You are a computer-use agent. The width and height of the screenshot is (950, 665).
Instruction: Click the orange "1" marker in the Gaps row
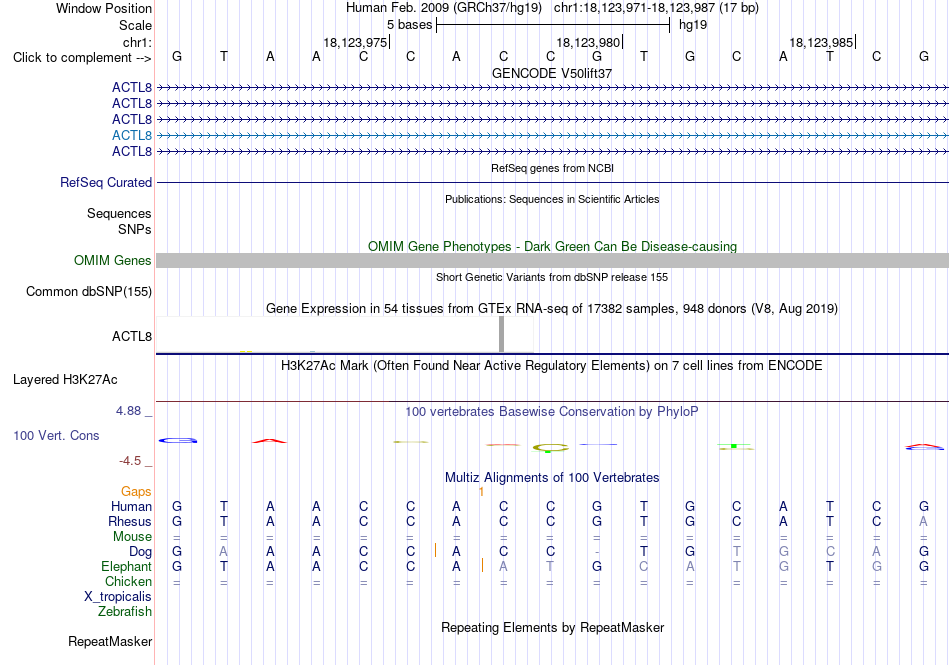click(481, 492)
